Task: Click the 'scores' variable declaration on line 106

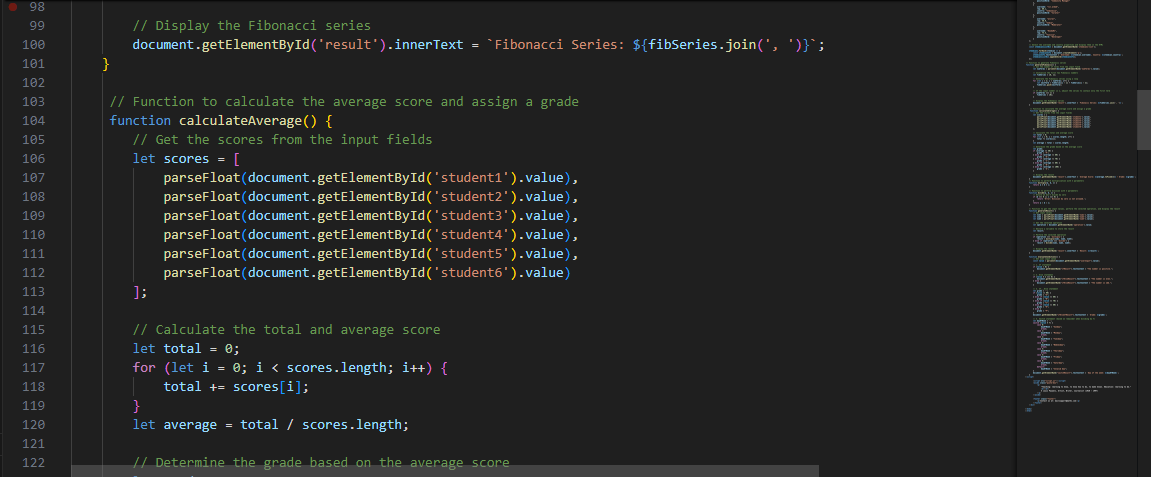Action: pos(186,159)
